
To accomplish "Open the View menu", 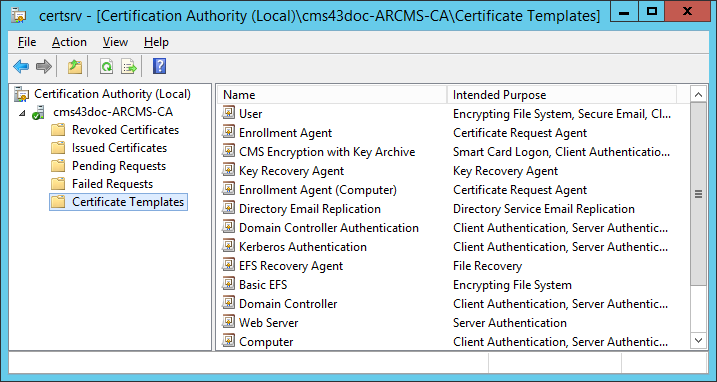I will [x=115, y=42].
